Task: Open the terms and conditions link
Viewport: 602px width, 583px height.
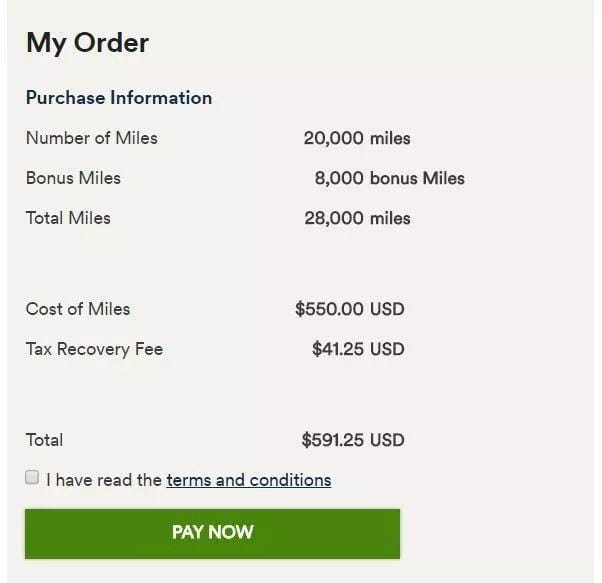Action: point(248,480)
